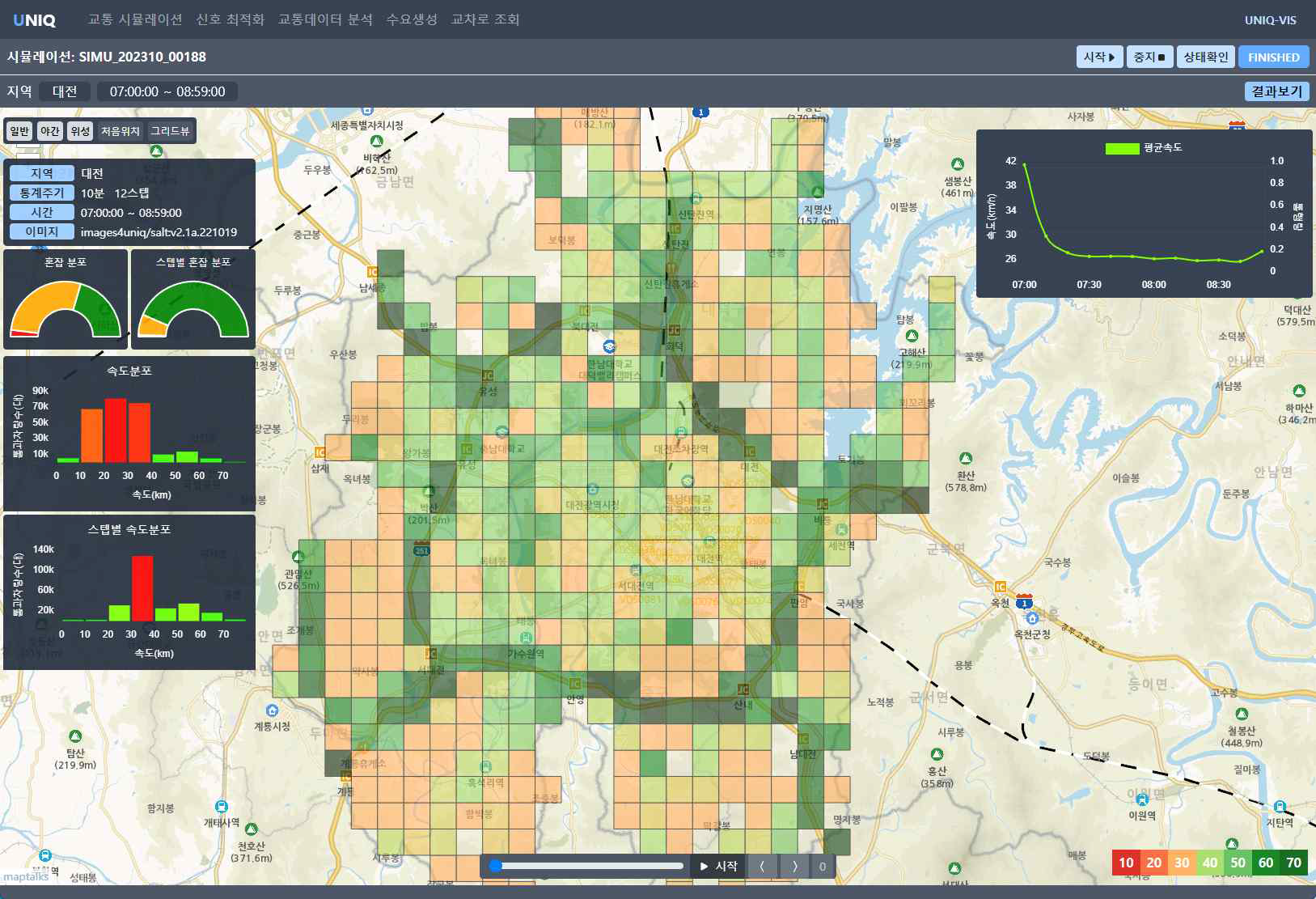The height and width of the screenshot is (899, 1316).
Task: Click the next step ⟩ button
Action: coord(794,866)
